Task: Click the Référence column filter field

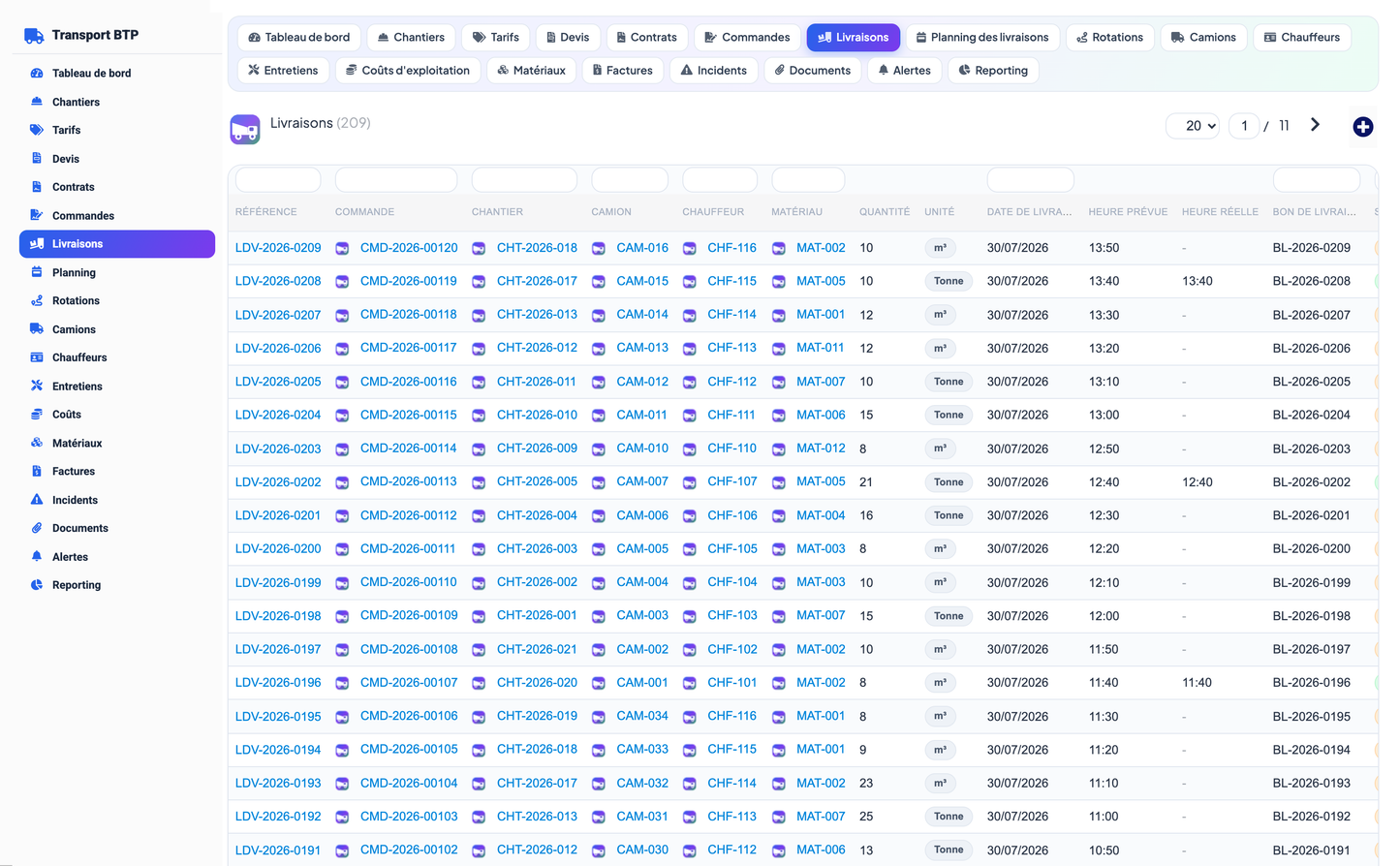Action: point(278,180)
